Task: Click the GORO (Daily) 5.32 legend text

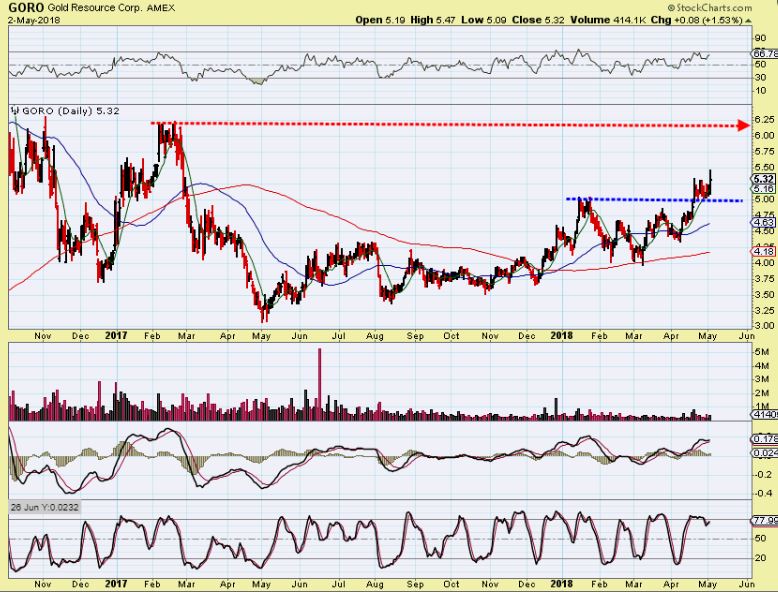Action: coord(71,111)
